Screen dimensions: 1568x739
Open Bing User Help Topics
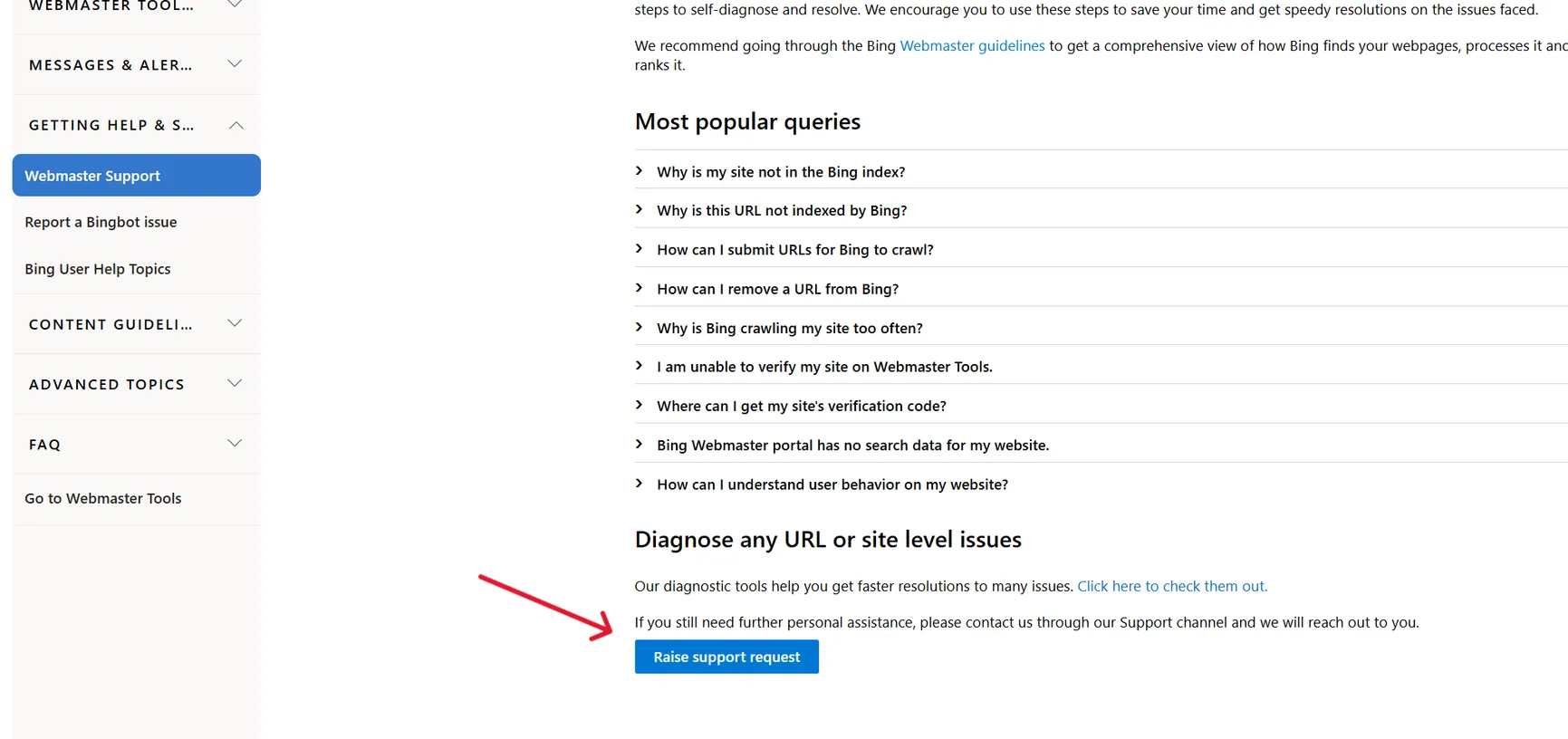(x=98, y=269)
